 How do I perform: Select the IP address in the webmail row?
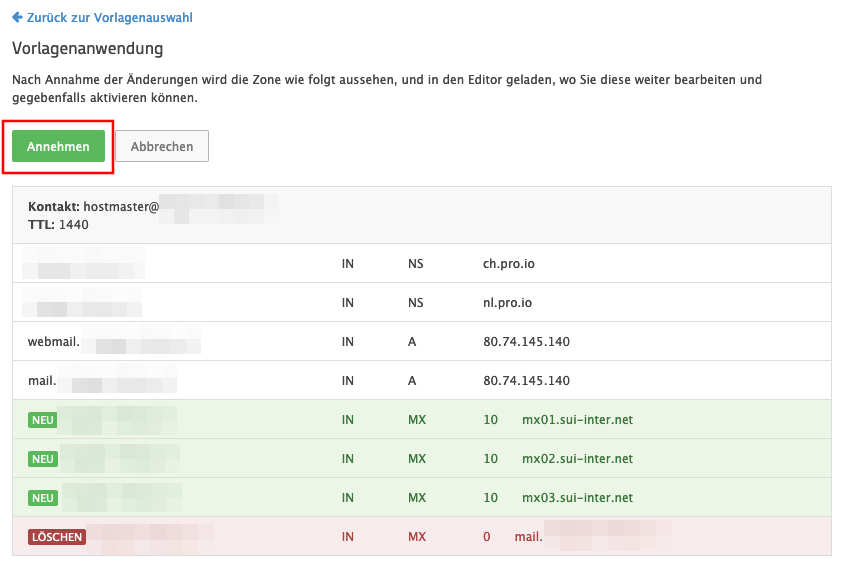pos(526,342)
